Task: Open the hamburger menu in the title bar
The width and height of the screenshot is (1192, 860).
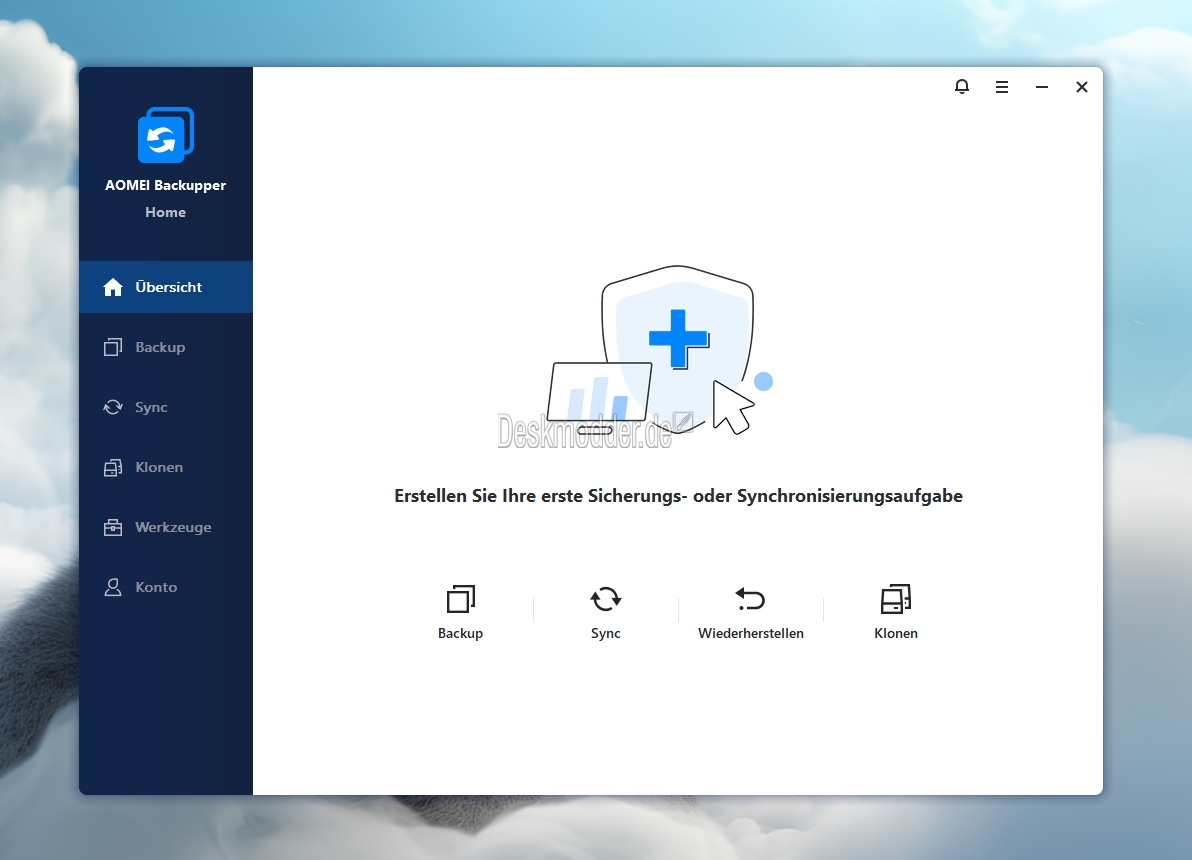Action: click(x=1002, y=87)
